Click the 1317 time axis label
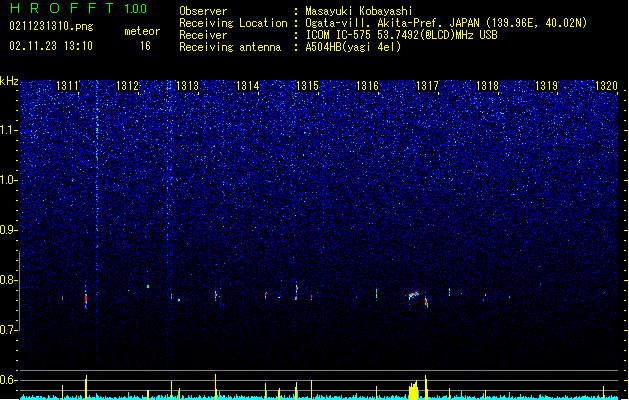This screenshot has height=400, width=629. pos(428,86)
